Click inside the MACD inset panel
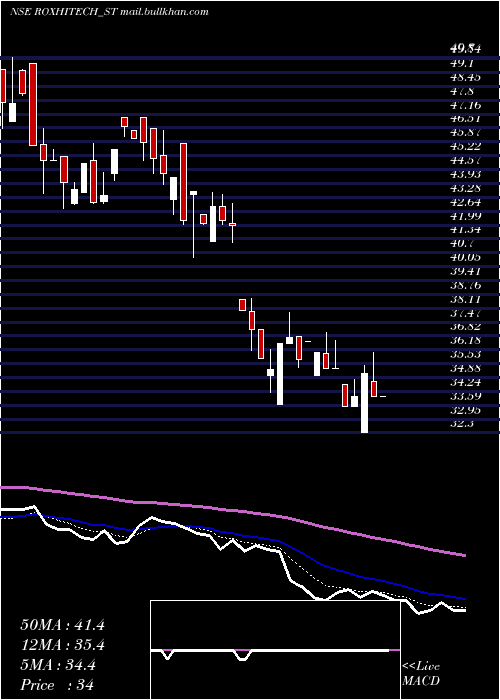 [275, 650]
